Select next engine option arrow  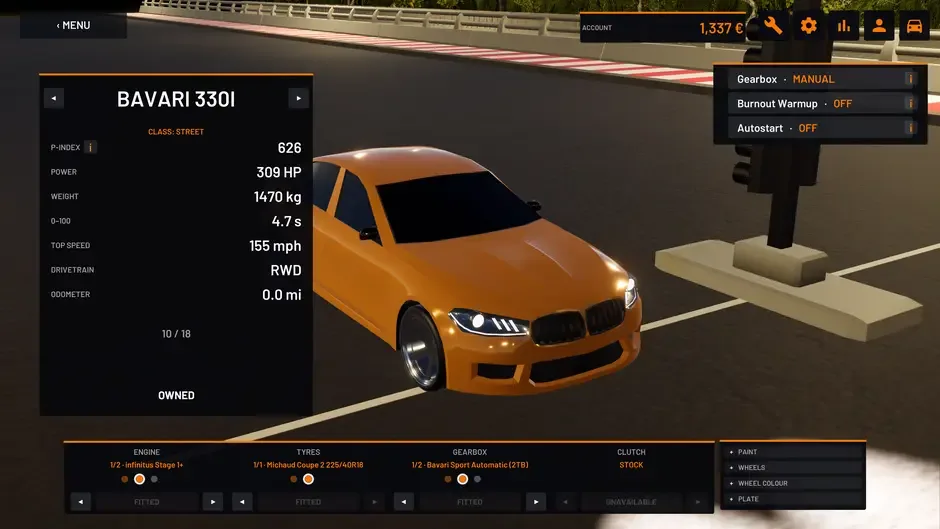click(213, 502)
